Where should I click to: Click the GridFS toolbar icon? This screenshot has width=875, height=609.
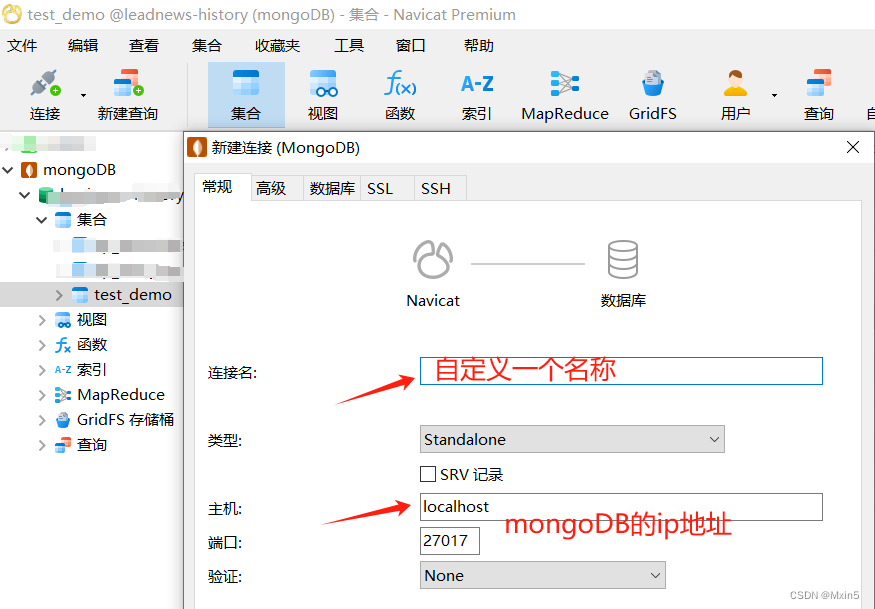coord(652,94)
